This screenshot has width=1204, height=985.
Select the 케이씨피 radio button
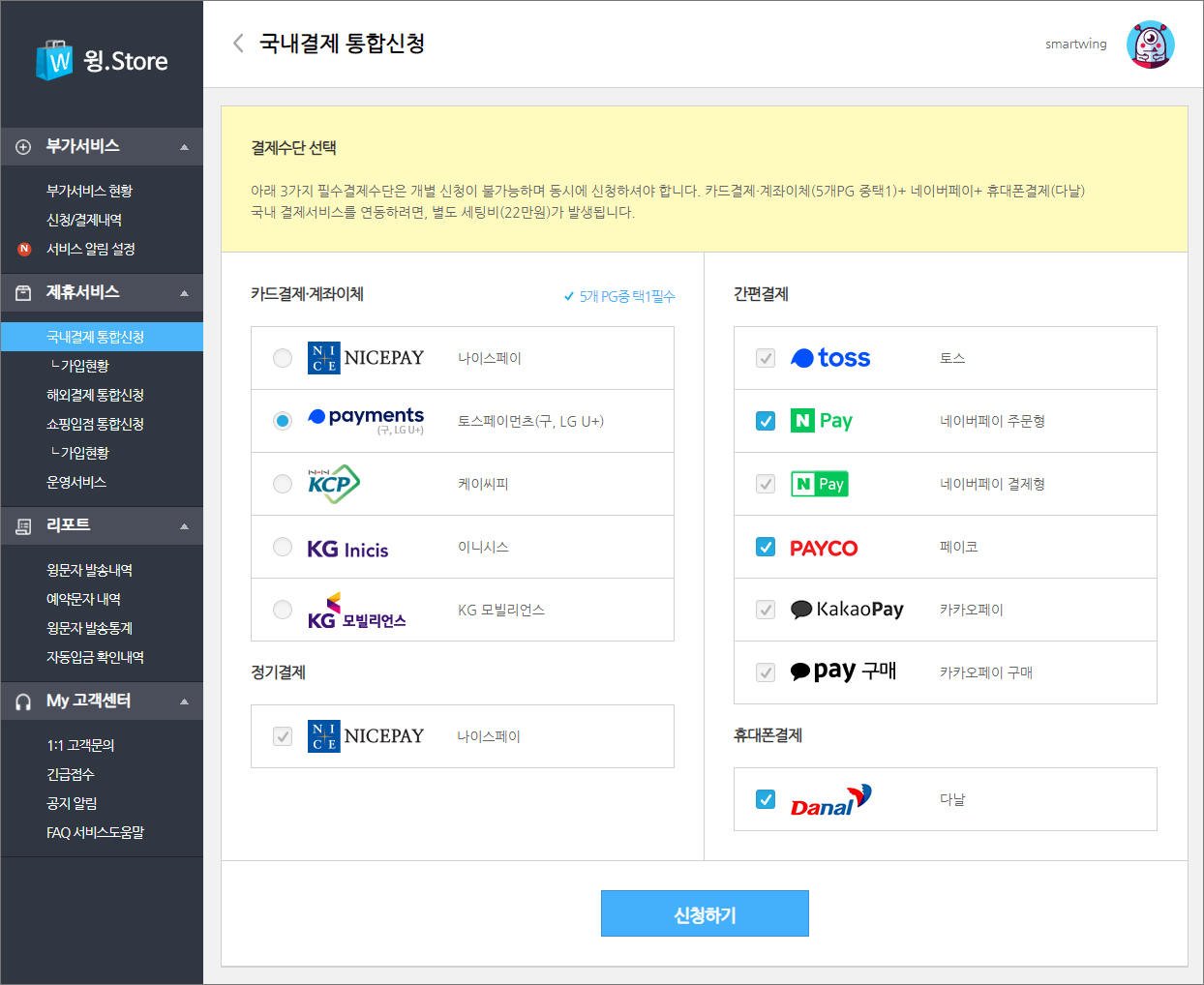pos(283,484)
